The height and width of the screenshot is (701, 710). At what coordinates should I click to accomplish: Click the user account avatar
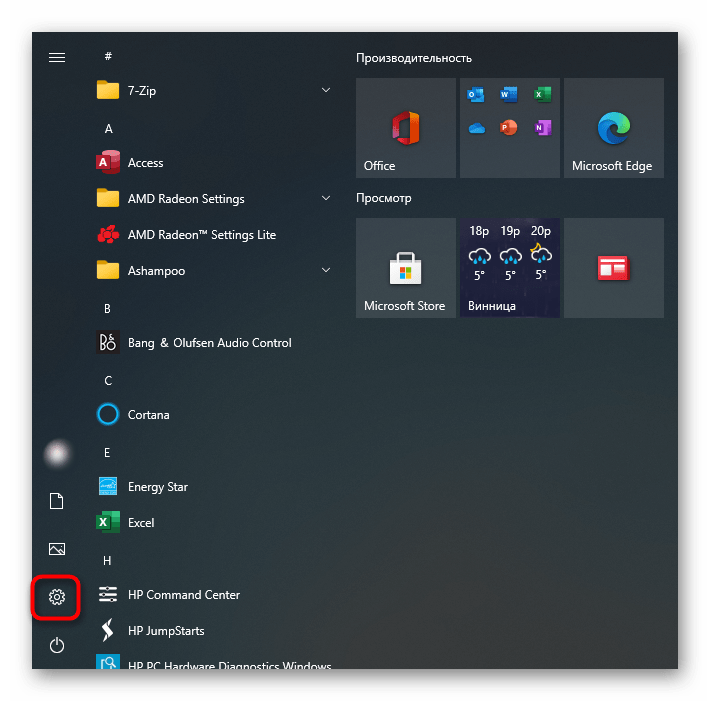57,453
